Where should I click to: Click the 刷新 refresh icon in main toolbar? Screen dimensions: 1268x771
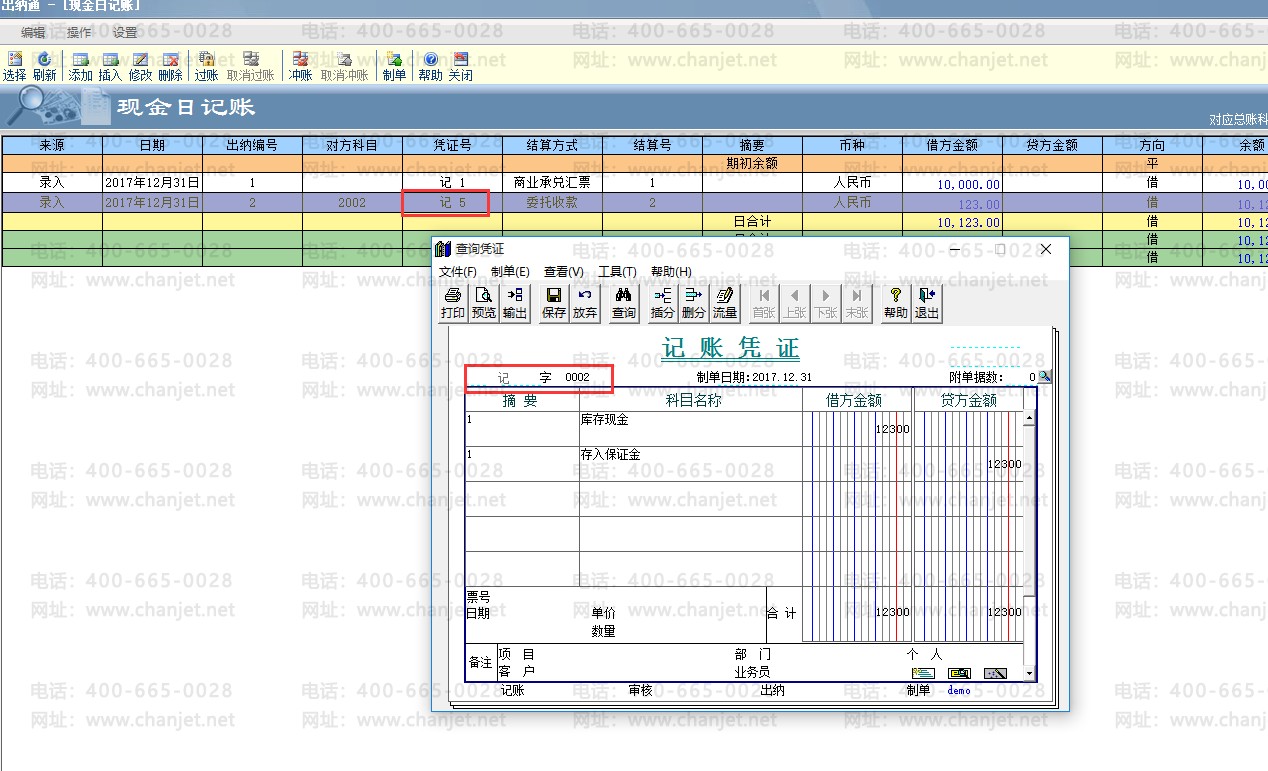tap(44, 67)
